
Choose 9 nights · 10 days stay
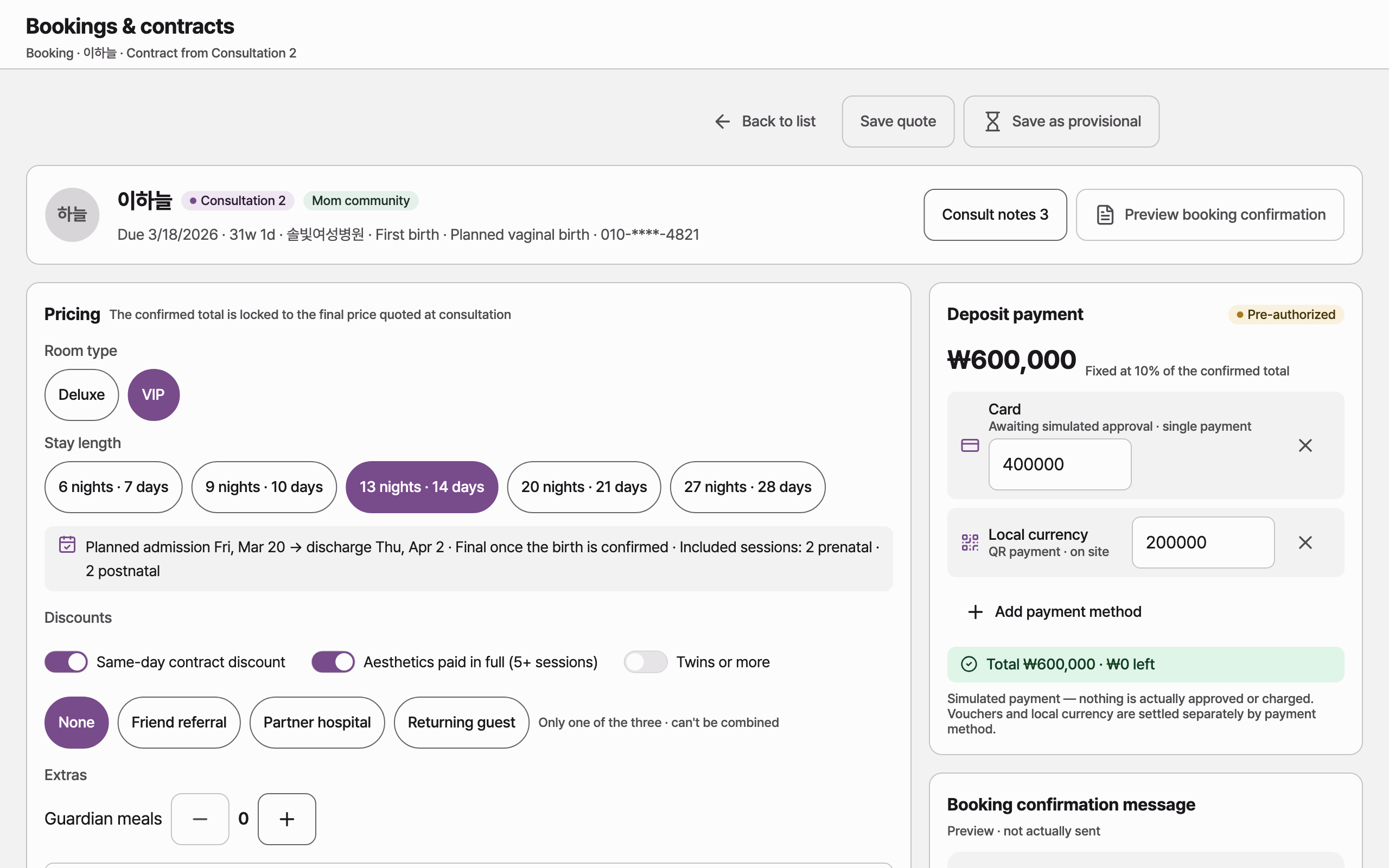tap(264, 487)
